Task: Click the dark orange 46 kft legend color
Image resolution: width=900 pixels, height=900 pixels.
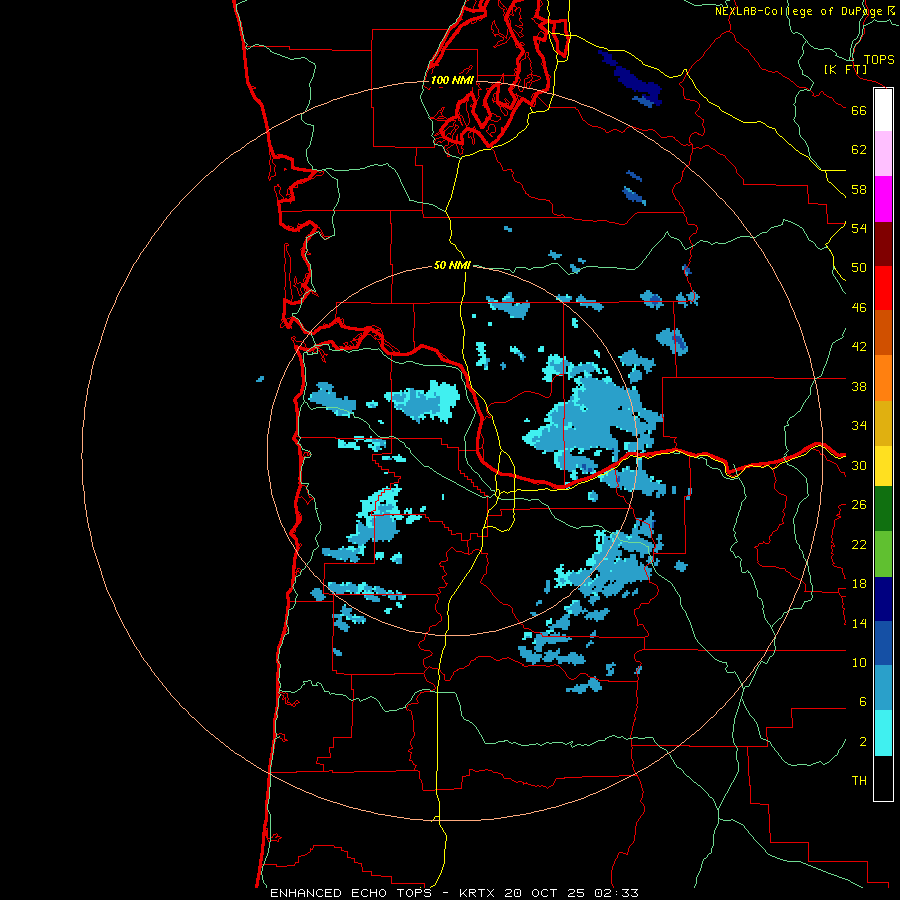Action: (883, 333)
